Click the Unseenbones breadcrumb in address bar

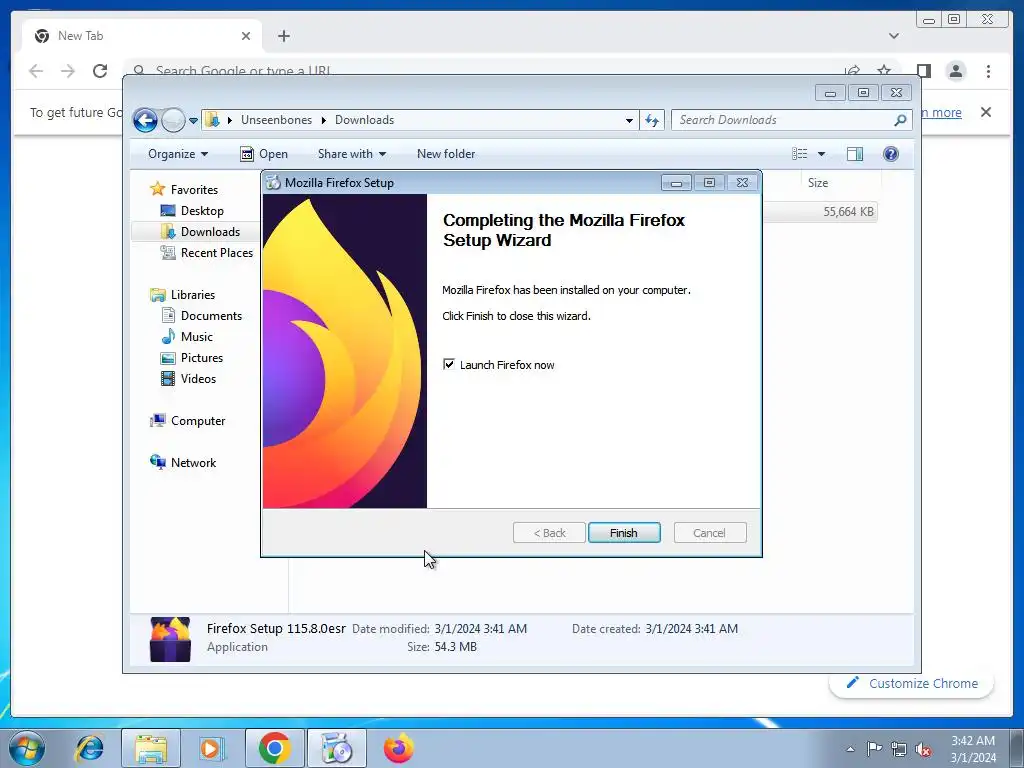(276, 120)
